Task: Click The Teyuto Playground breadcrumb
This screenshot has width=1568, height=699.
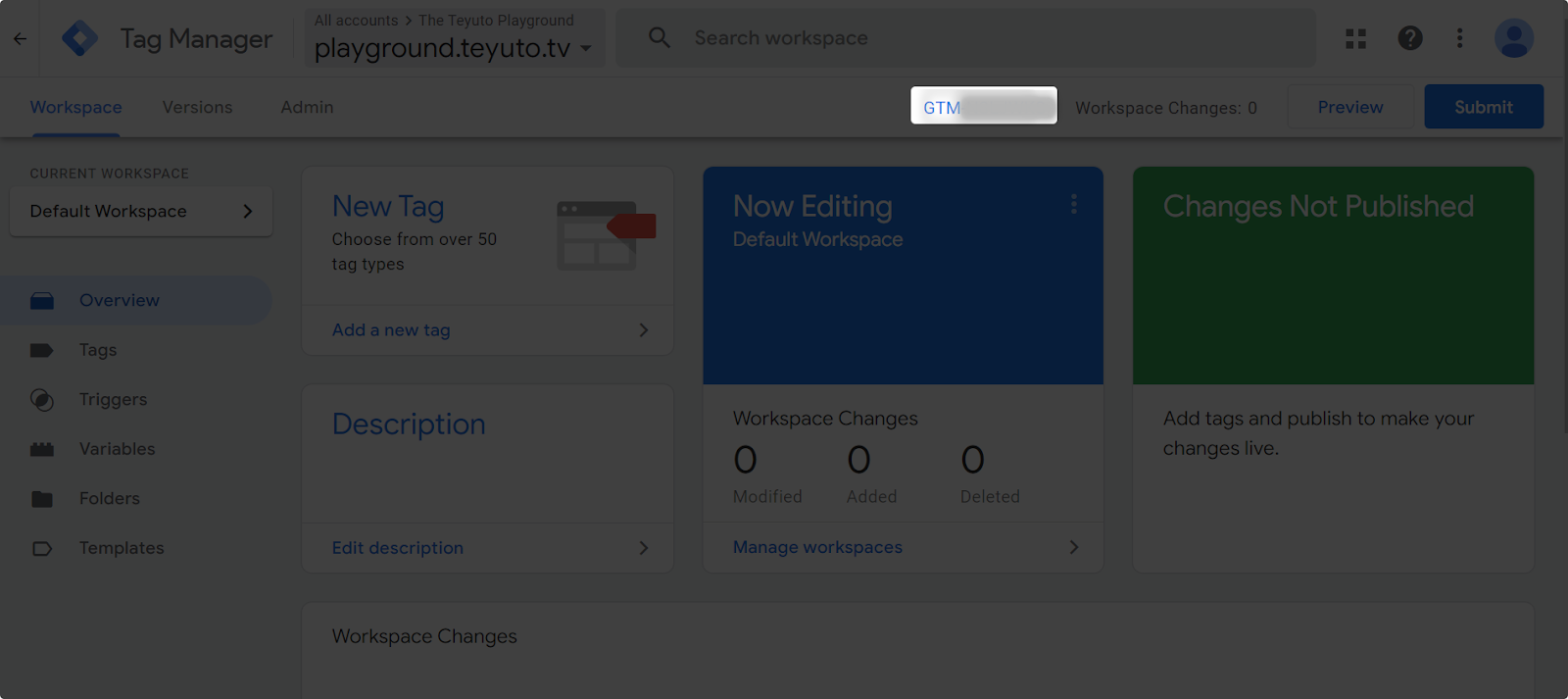Action: click(496, 21)
